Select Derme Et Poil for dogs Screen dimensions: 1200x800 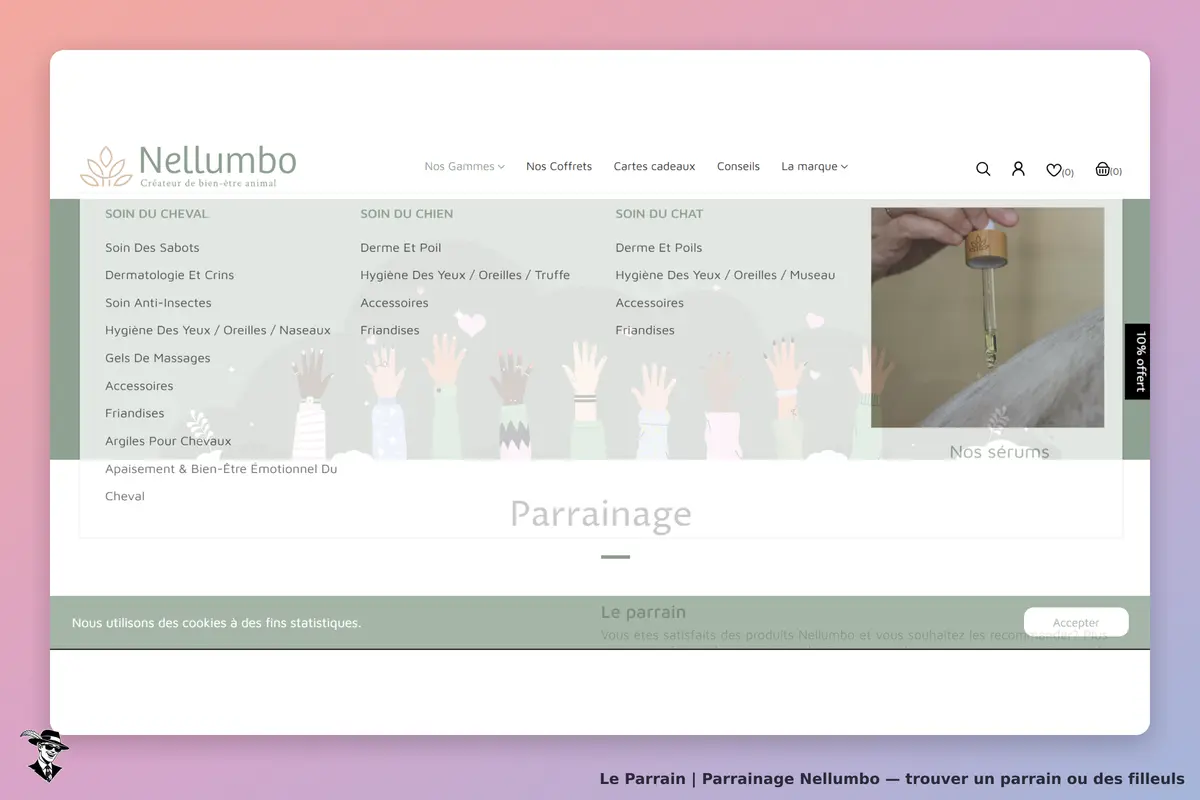[400, 248]
